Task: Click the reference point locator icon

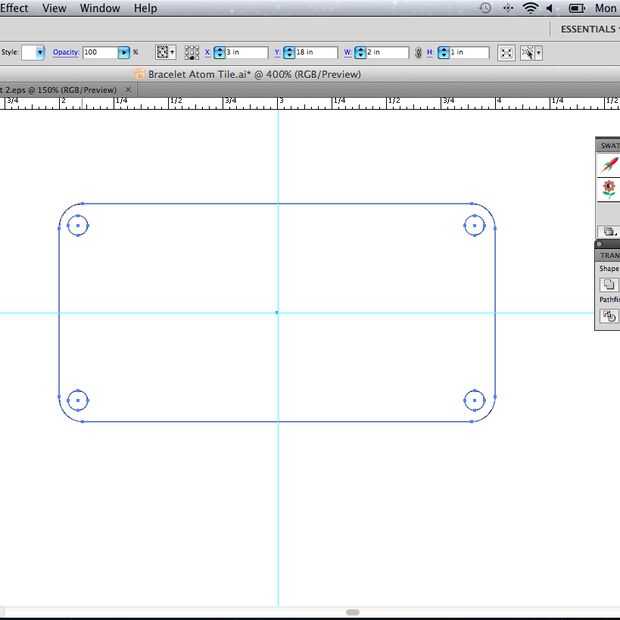Action: pyautogui.click(x=192, y=53)
